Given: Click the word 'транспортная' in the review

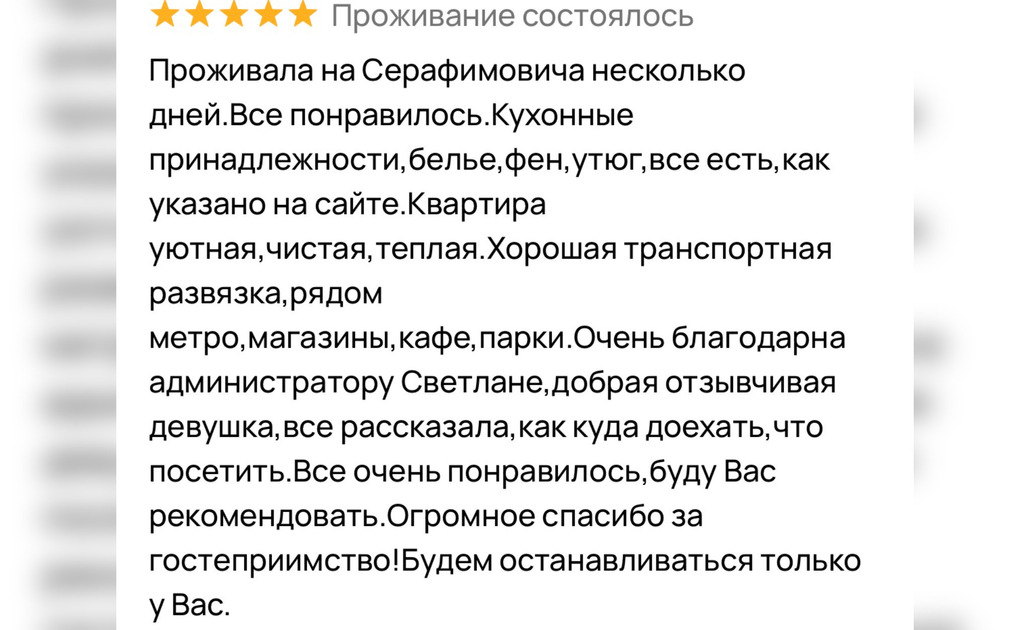Looking at the screenshot, I should [728, 250].
